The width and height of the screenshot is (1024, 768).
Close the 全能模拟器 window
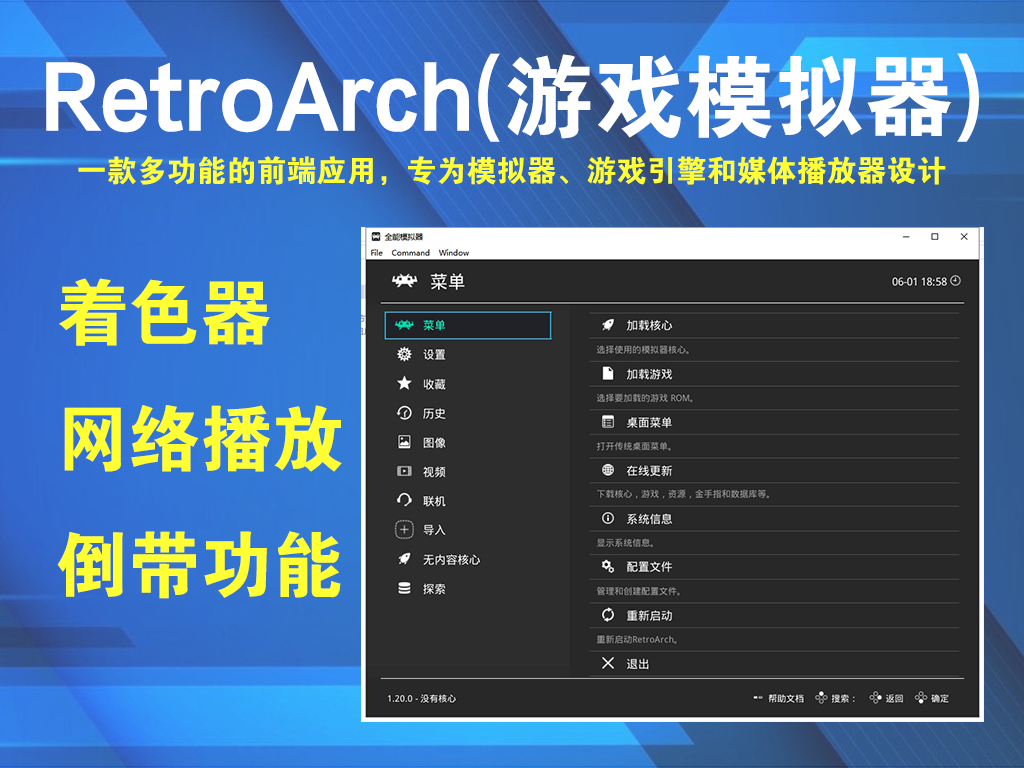964,236
